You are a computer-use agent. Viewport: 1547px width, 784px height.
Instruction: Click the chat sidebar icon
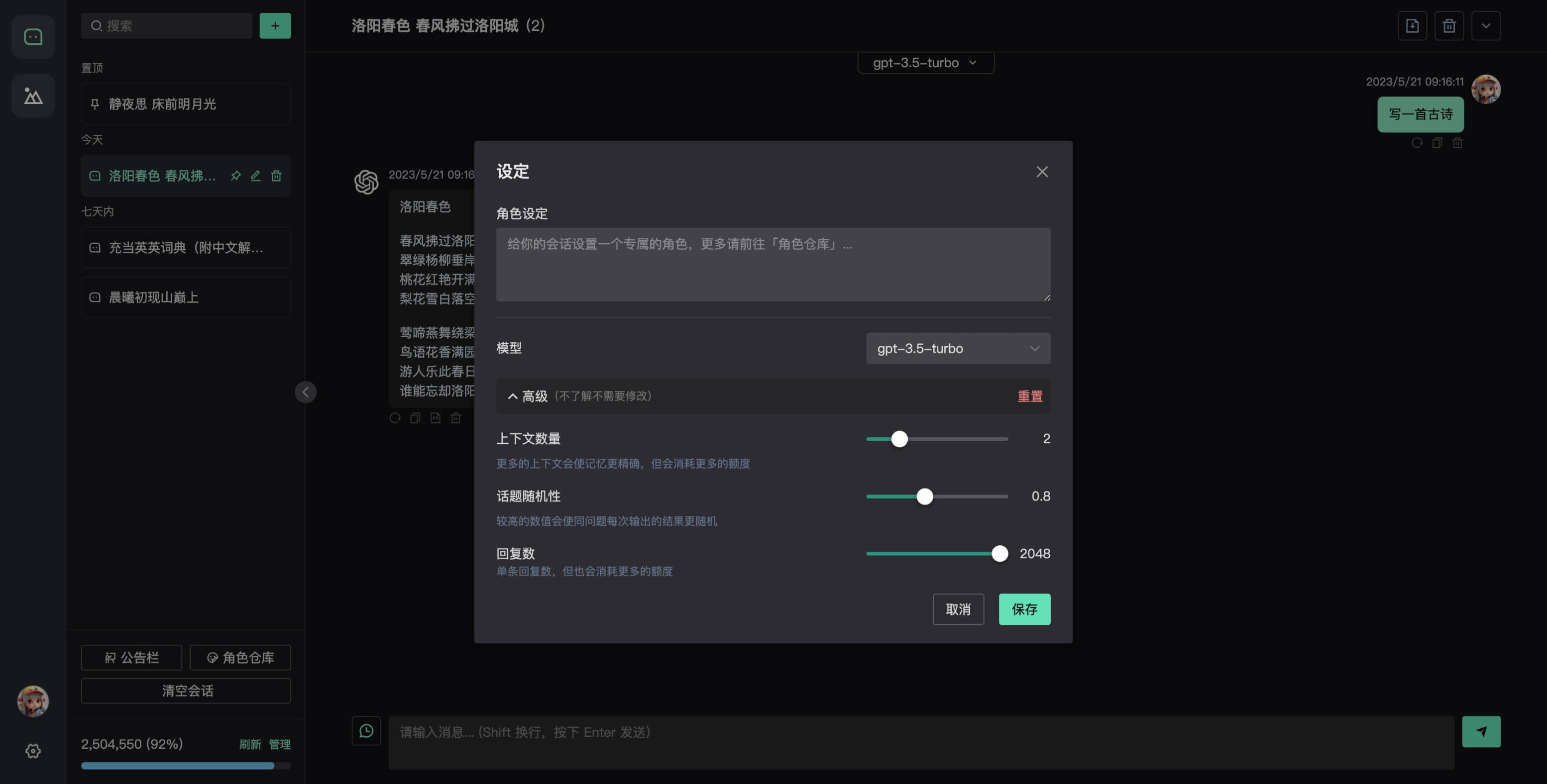point(33,37)
